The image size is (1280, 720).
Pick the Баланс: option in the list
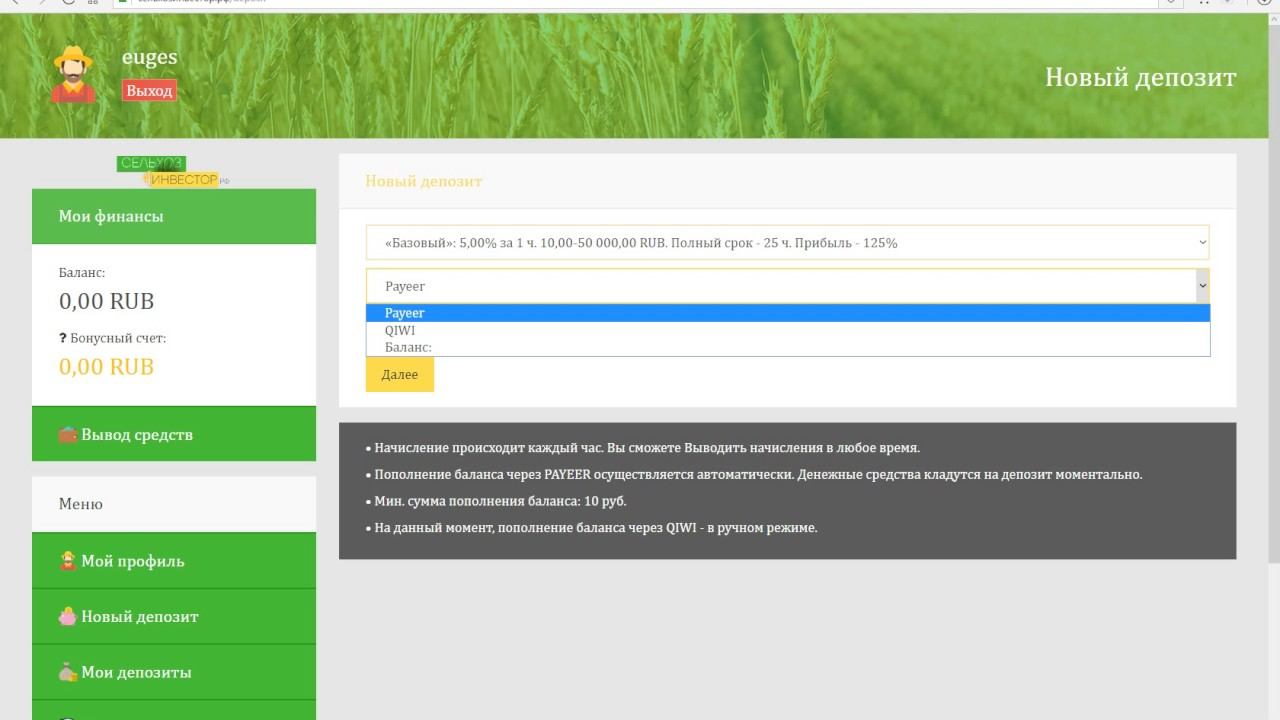tap(788, 347)
